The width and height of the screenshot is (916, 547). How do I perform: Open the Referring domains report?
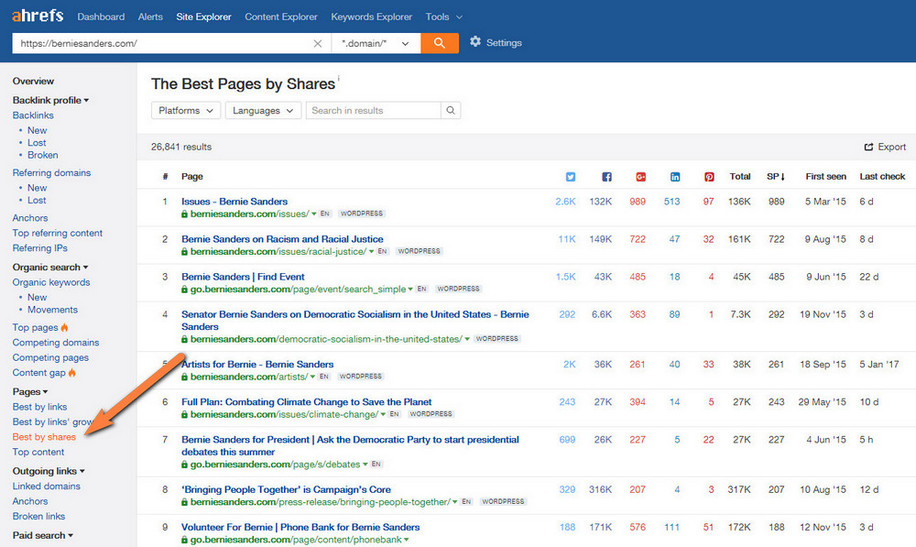click(x=51, y=172)
